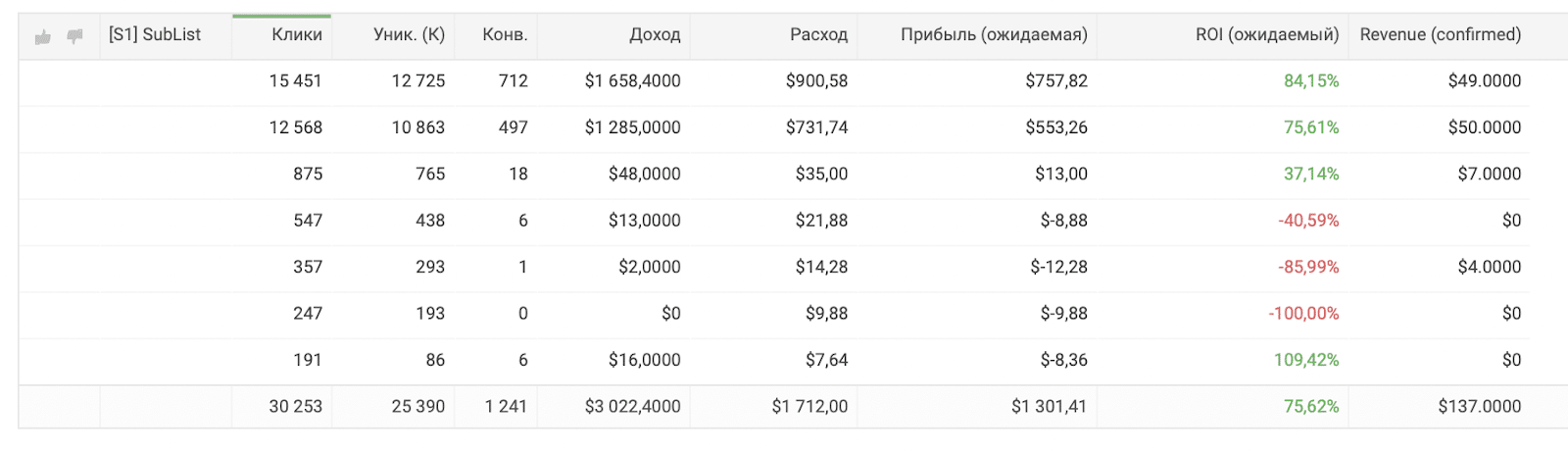Sort by Уник. (К) column header

tap(409, 34)
